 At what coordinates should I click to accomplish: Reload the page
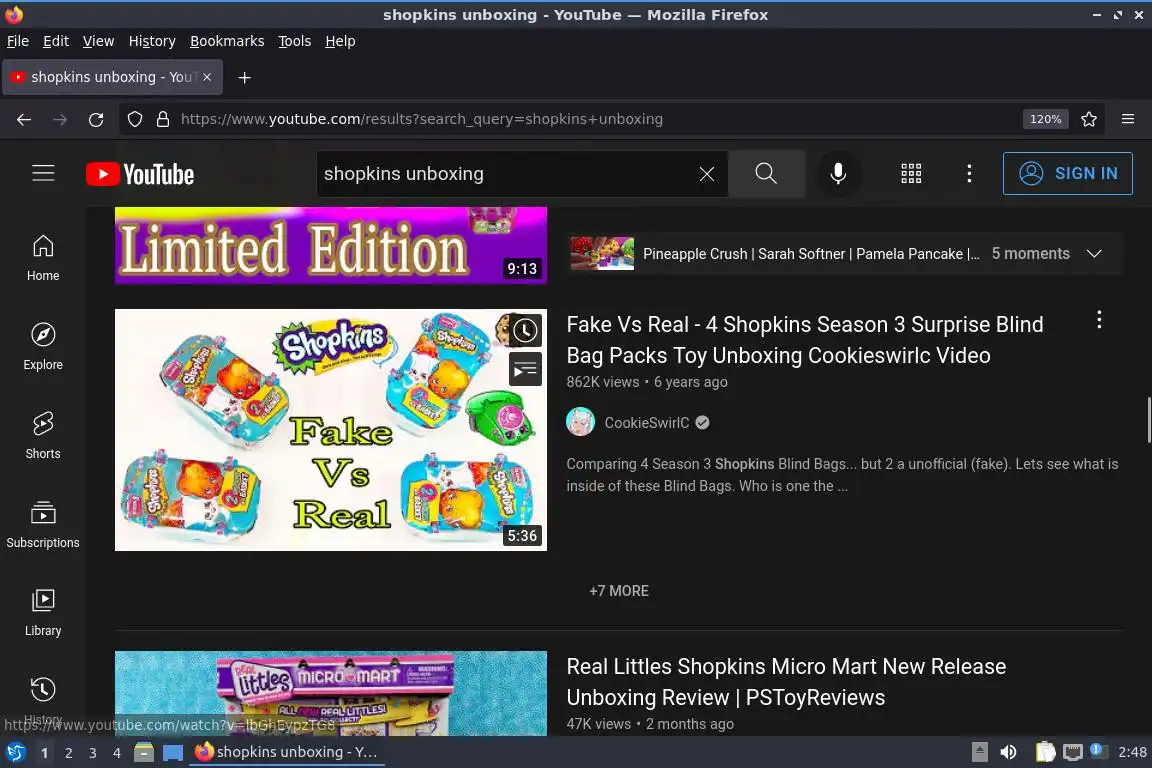point(96,119)
